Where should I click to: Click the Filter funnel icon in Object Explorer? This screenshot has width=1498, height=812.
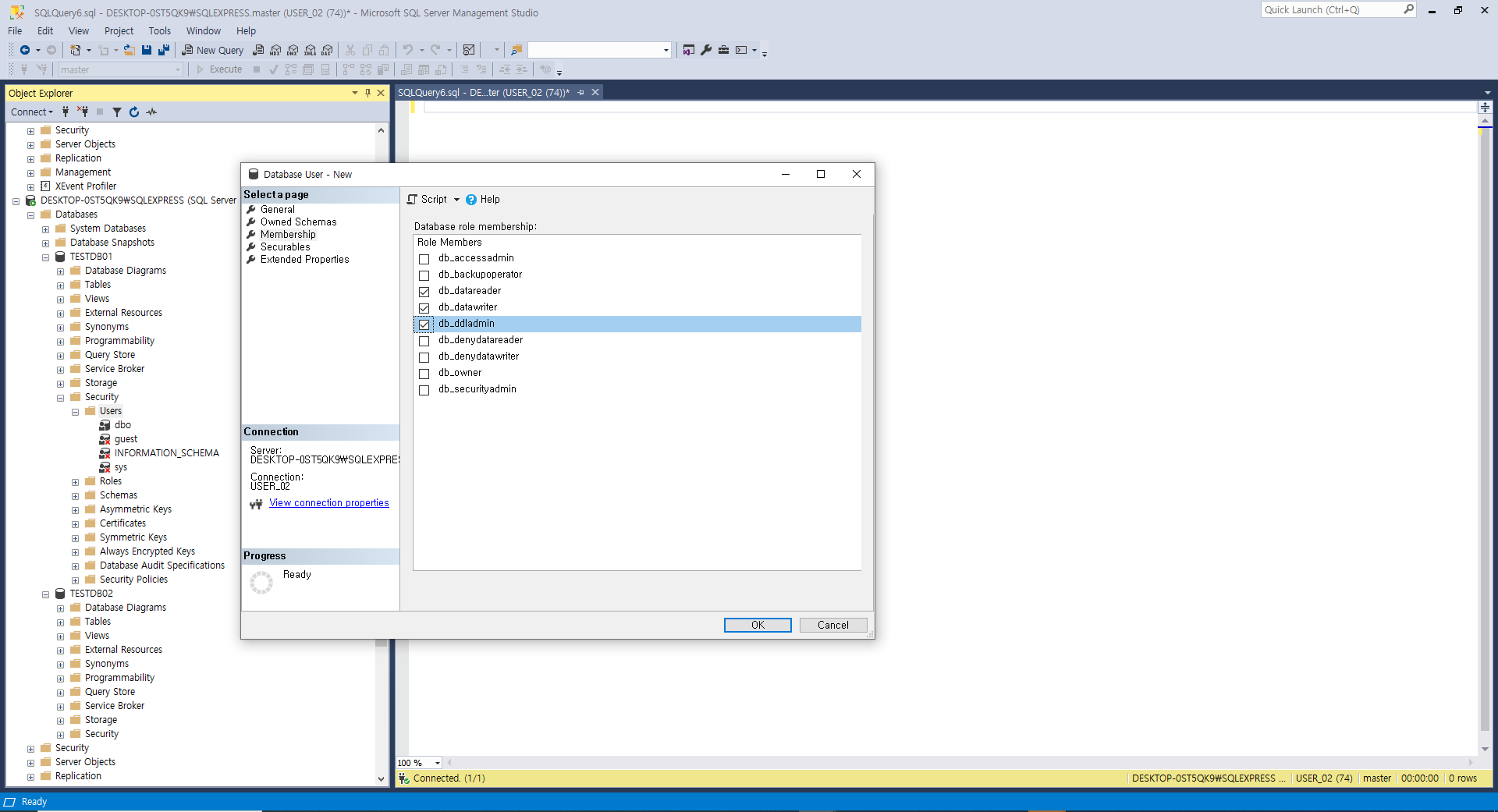117,112
